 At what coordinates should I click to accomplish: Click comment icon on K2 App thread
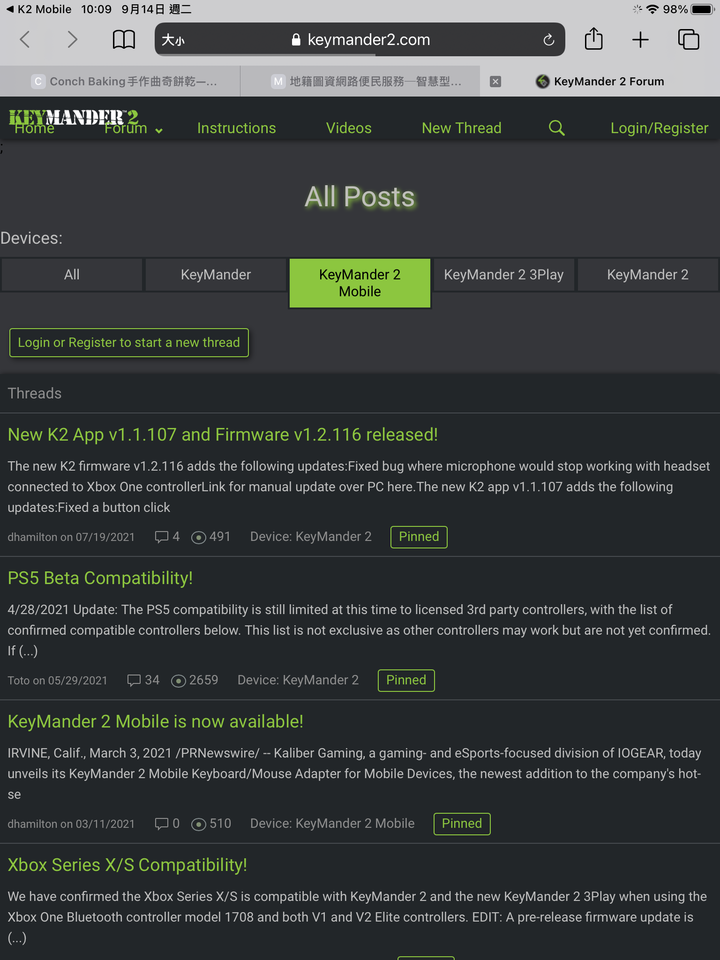162,537
